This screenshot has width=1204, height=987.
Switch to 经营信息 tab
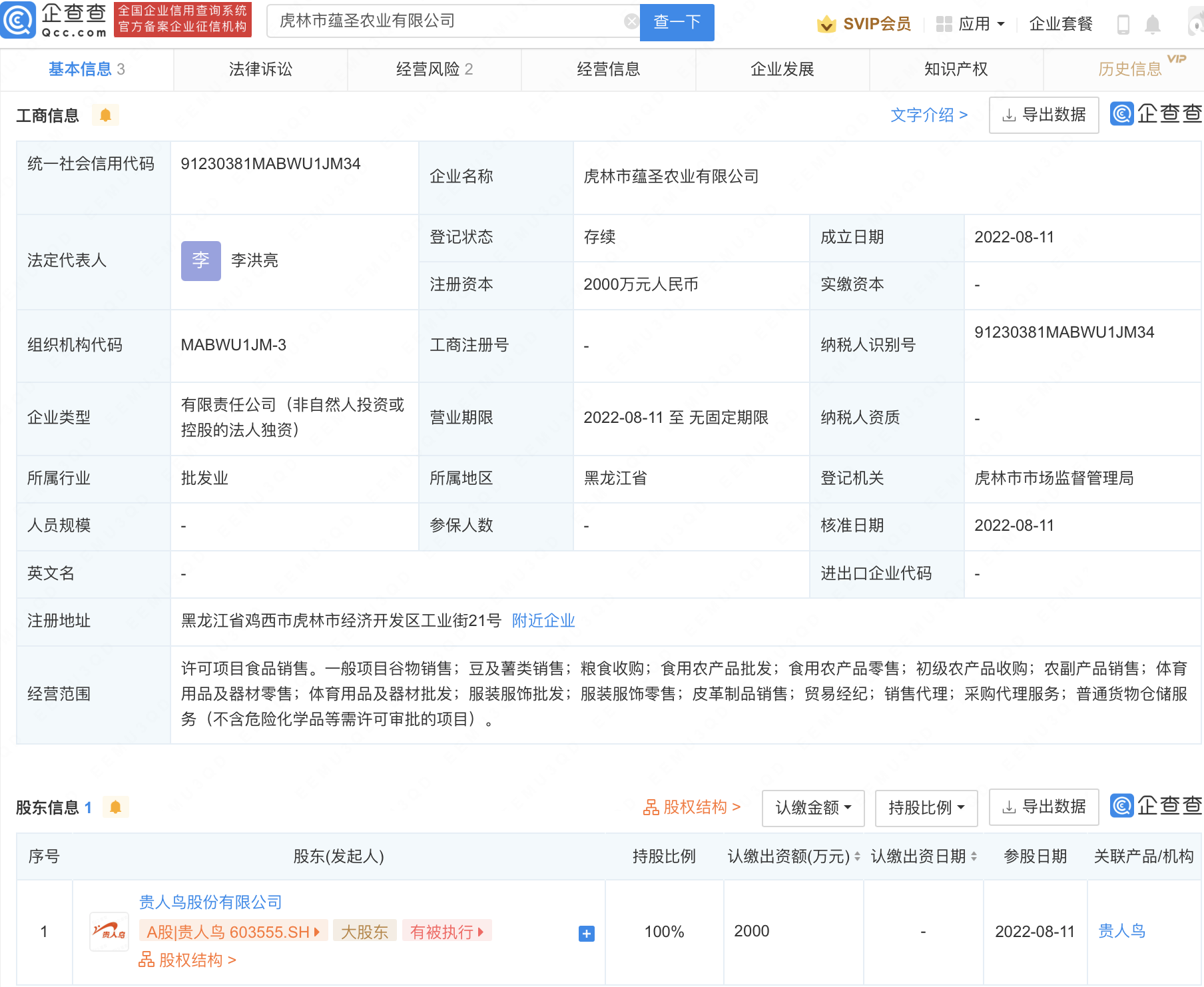[x=608, y=69]
